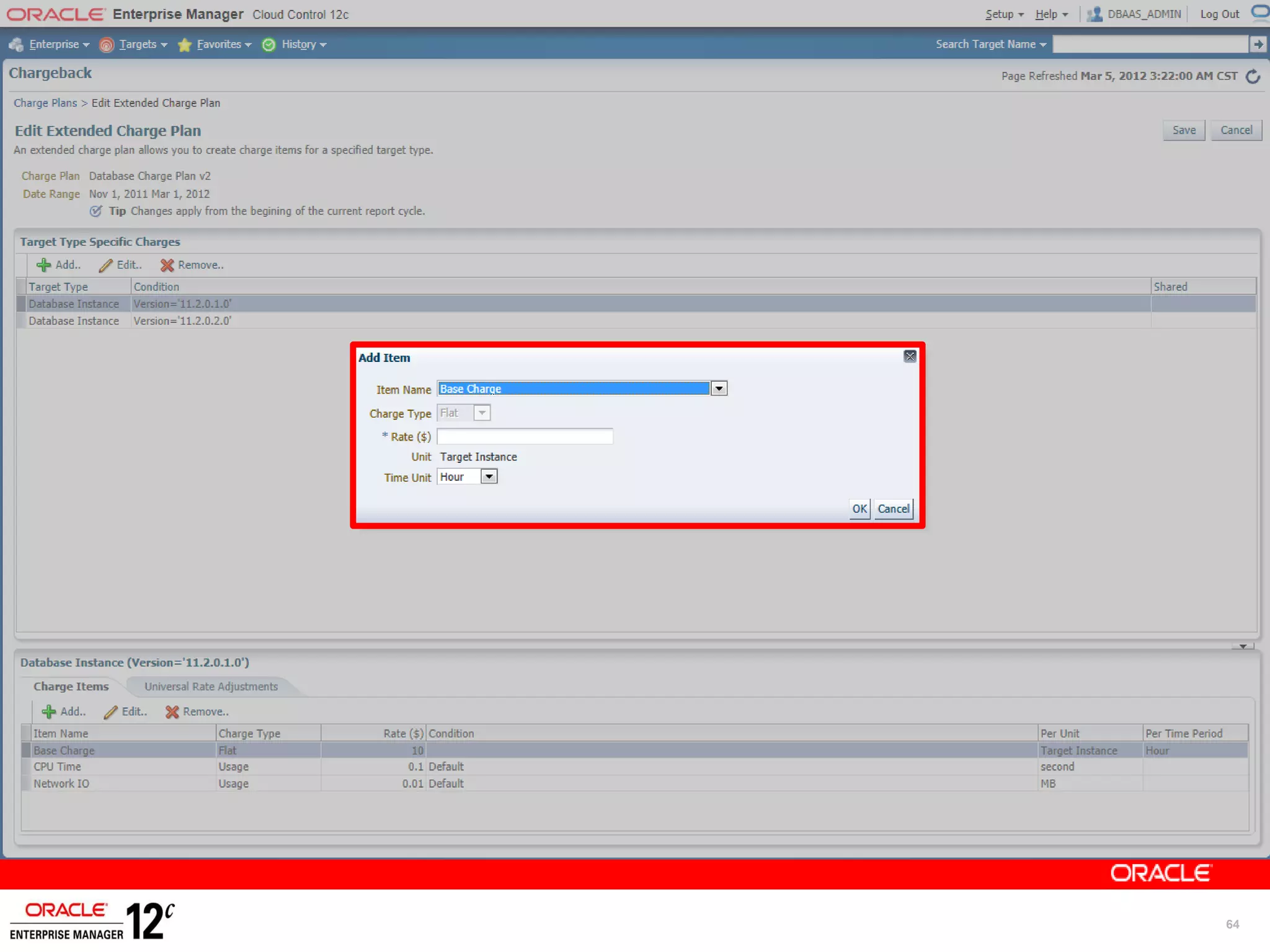Expand the Item Name dropdown

point(719,389)
